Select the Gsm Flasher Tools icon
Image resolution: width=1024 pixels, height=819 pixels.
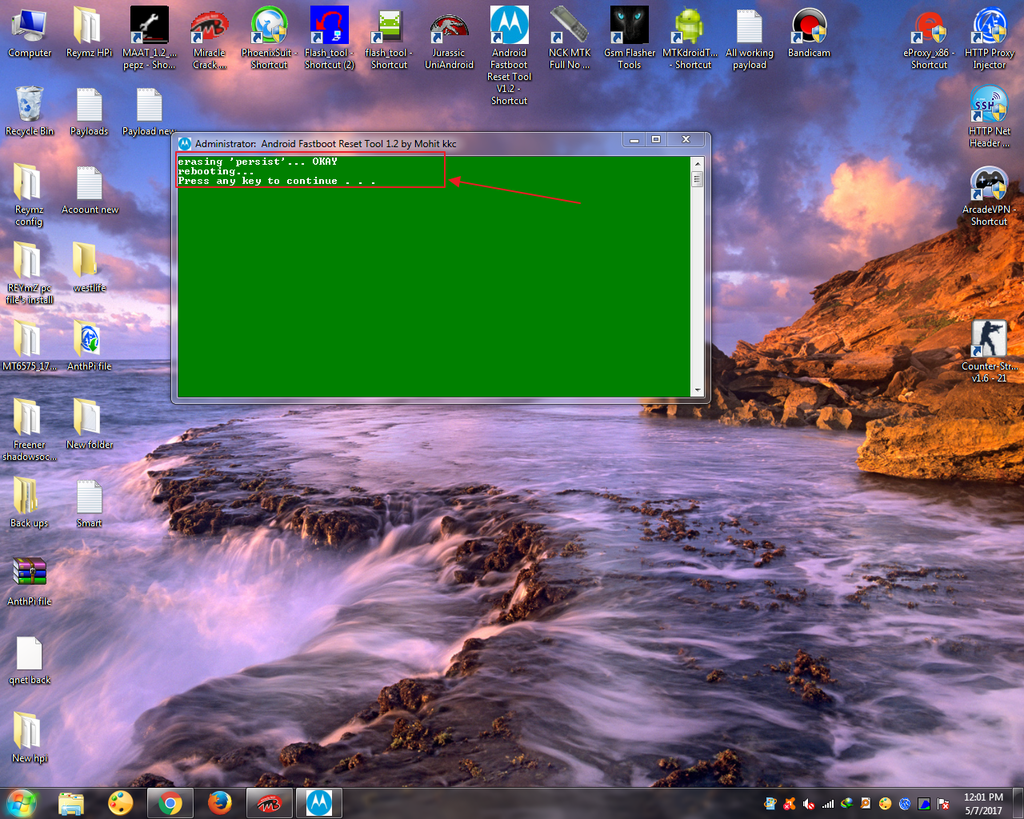[629, 26]
